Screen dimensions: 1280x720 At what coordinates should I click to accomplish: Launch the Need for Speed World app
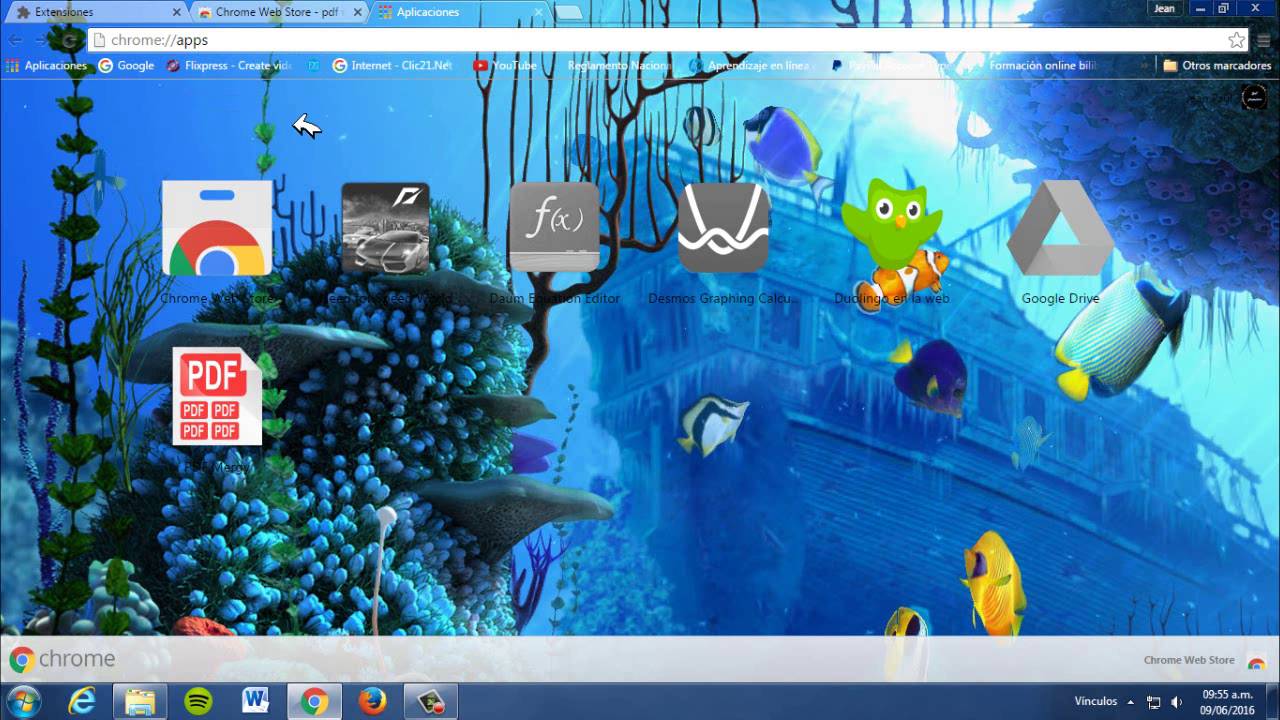coord(386,228)
